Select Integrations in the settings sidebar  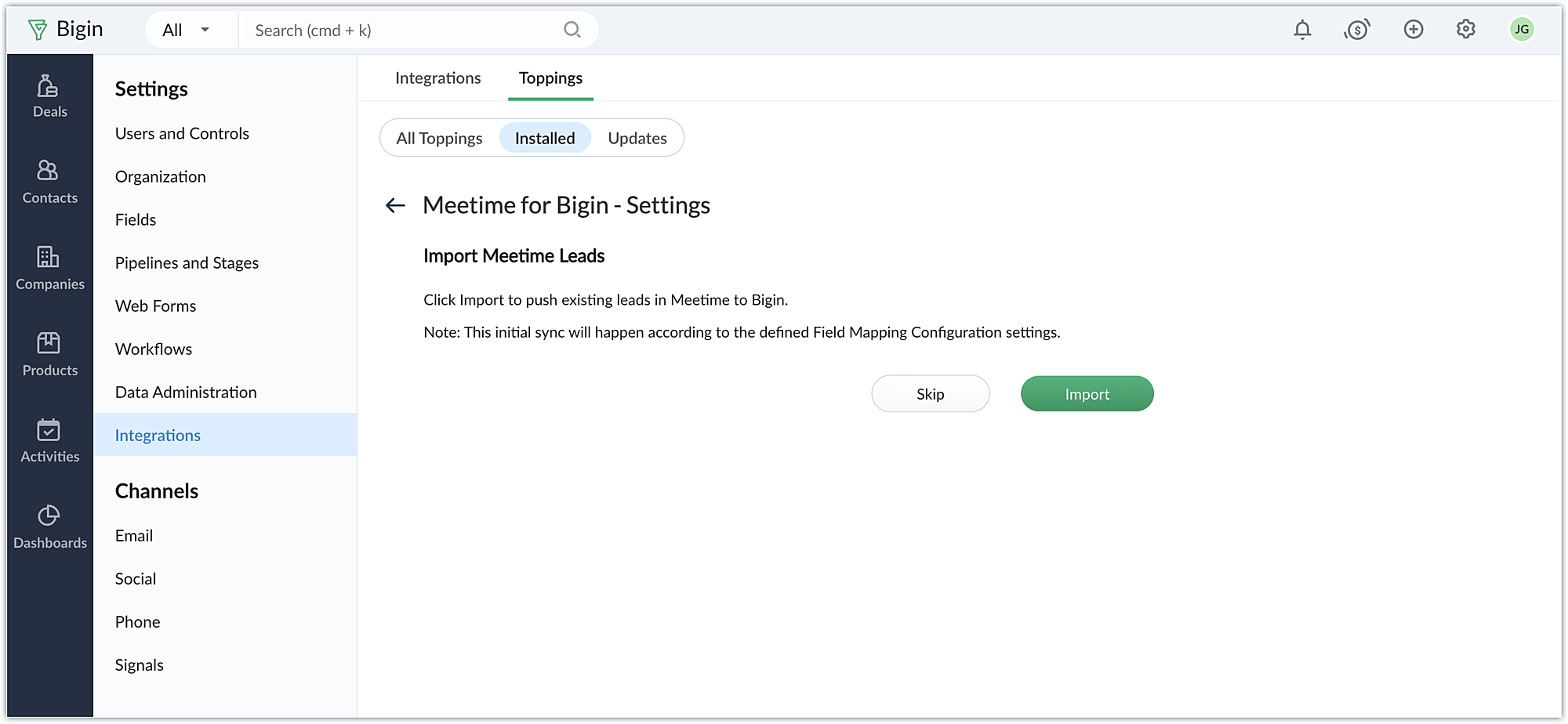tap(225, 435)
